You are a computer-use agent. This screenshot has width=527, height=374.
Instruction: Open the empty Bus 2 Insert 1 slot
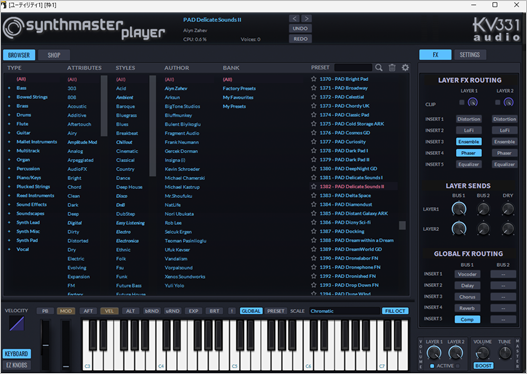(503, 274)
